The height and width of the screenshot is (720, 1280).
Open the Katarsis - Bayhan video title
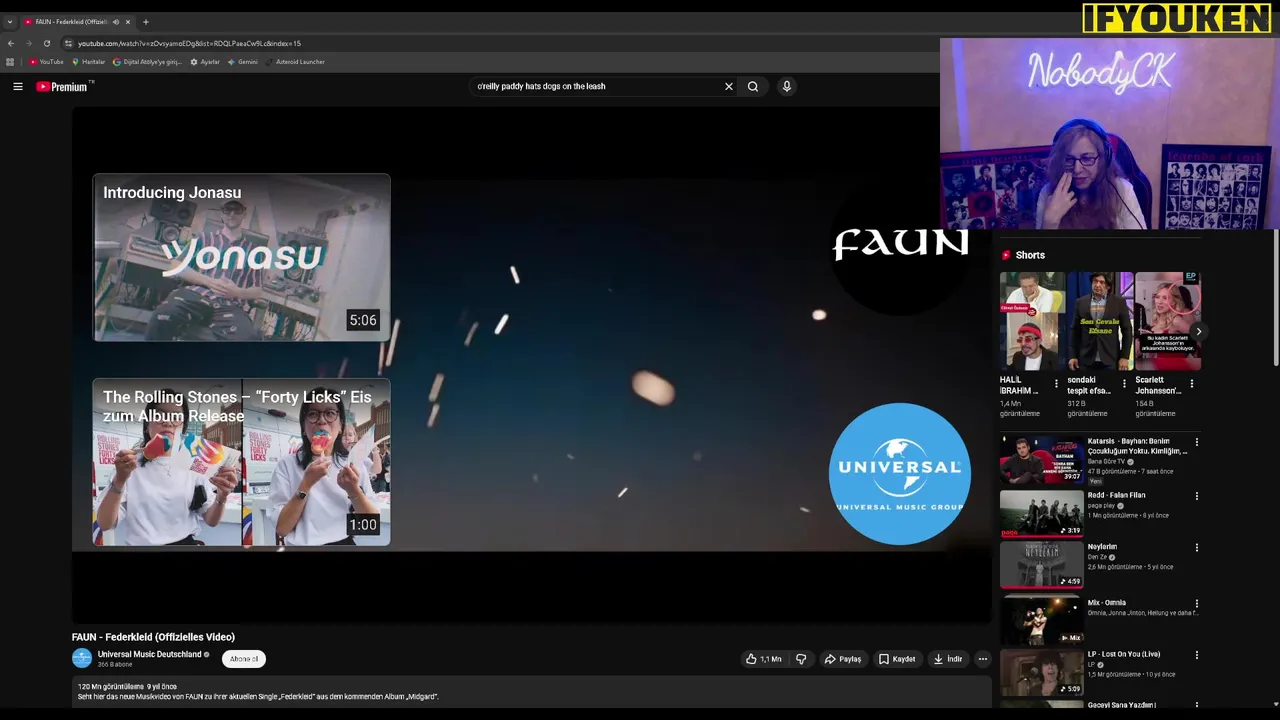pos(1137,446)
